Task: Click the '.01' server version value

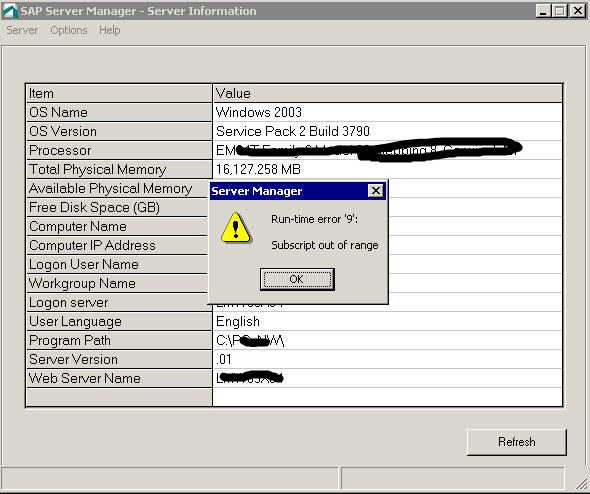Action: coord(388,359)
